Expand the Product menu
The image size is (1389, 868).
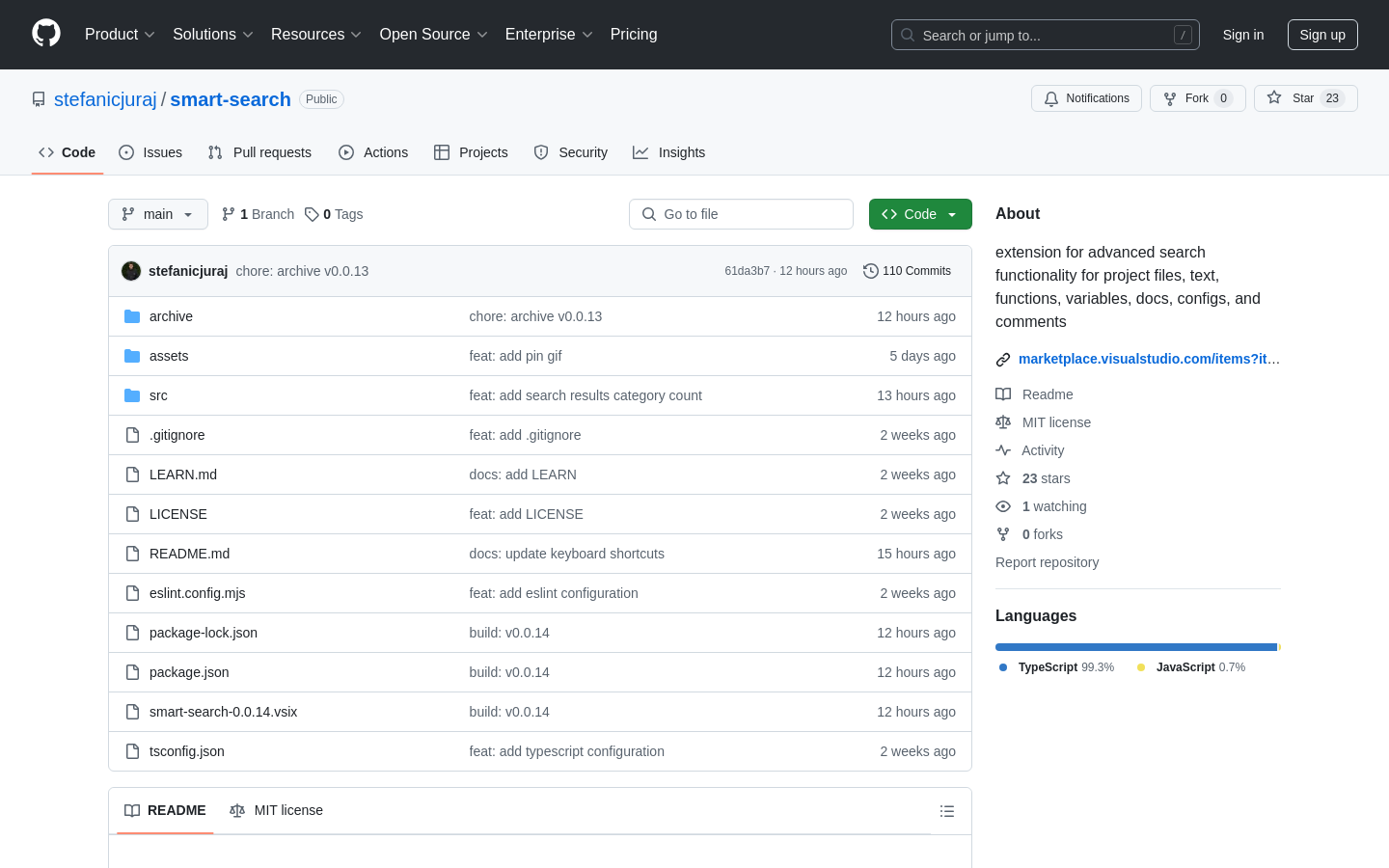point(120,35)
